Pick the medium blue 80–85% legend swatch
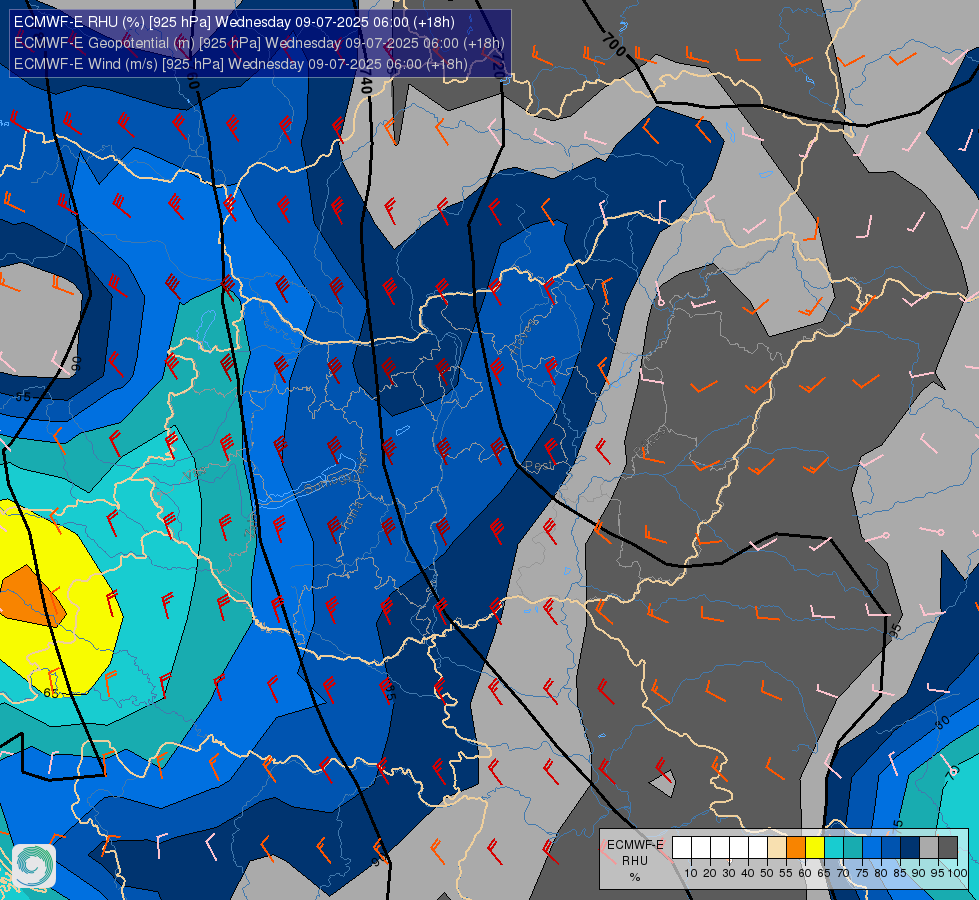979x900 pixels. coord(892,848)
